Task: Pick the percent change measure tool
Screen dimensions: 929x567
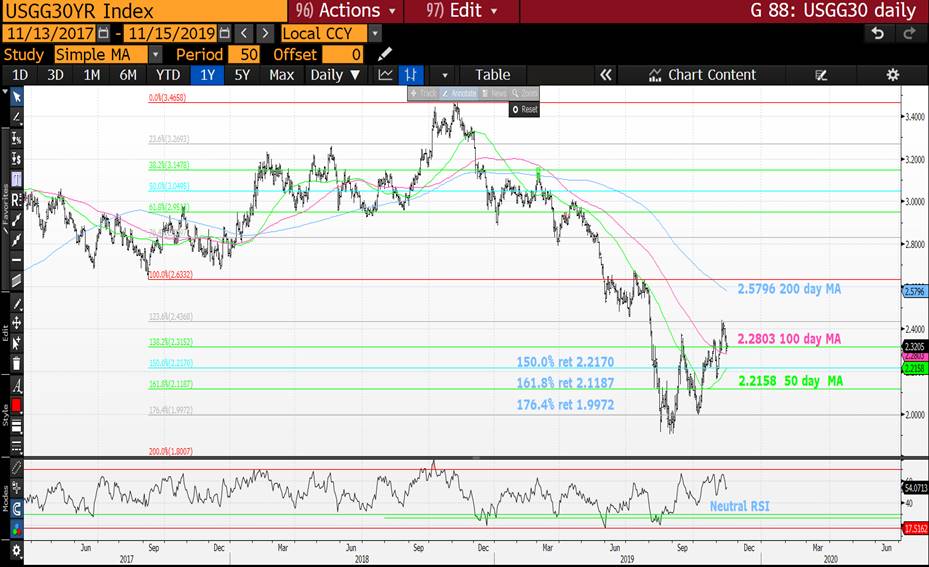Action: [x=16, y=139]
